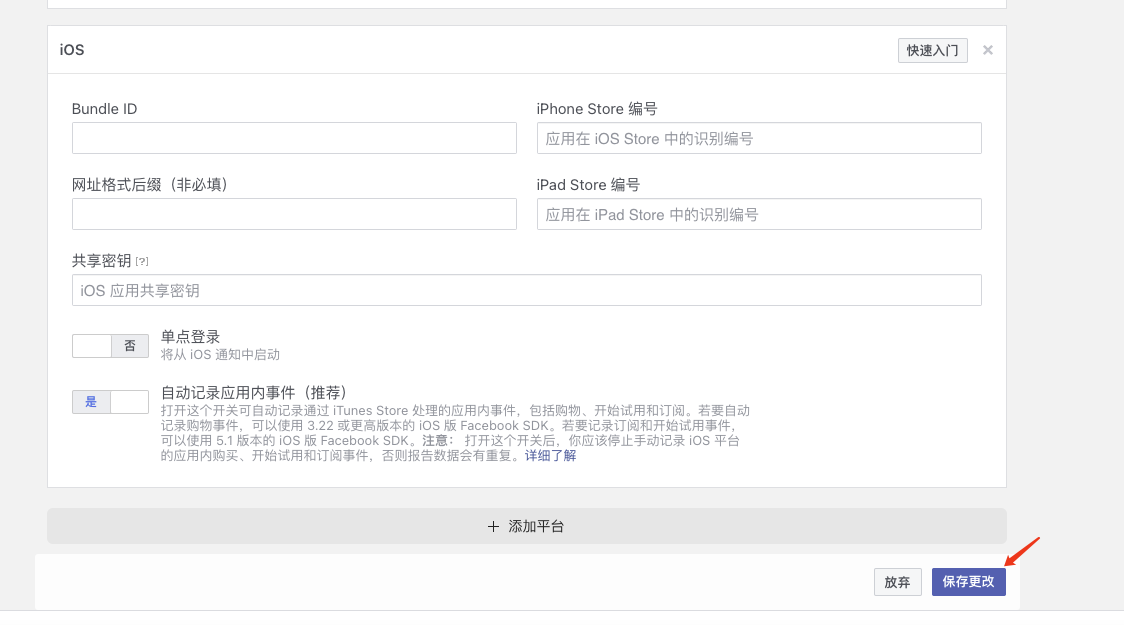Save with the 保存更改 button

pos(968,582)
